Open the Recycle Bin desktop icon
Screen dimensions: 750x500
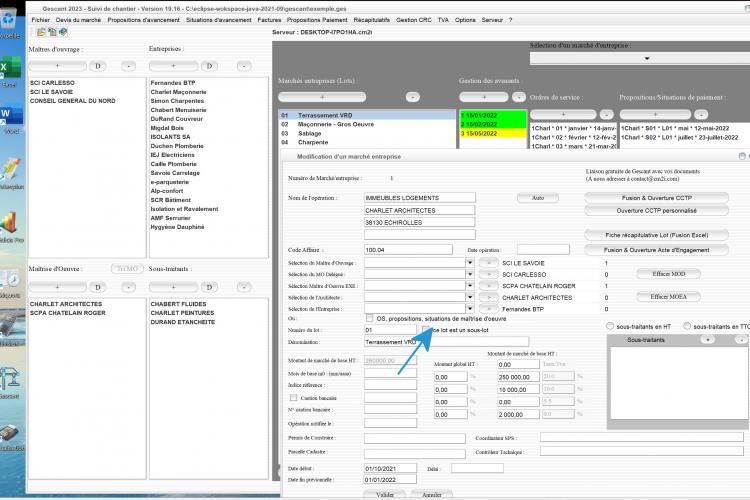(9, 22)
